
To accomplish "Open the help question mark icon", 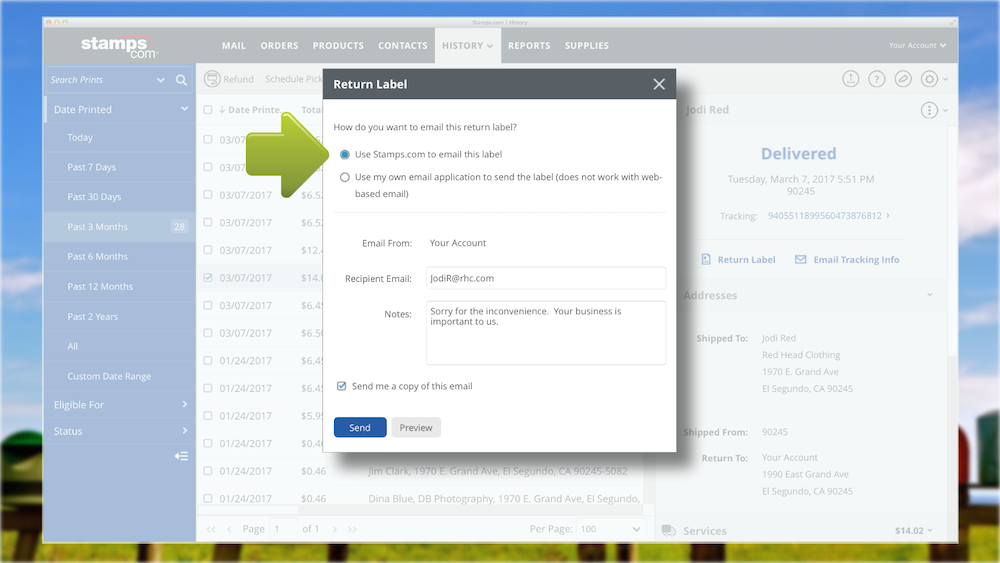I will 876,79.
